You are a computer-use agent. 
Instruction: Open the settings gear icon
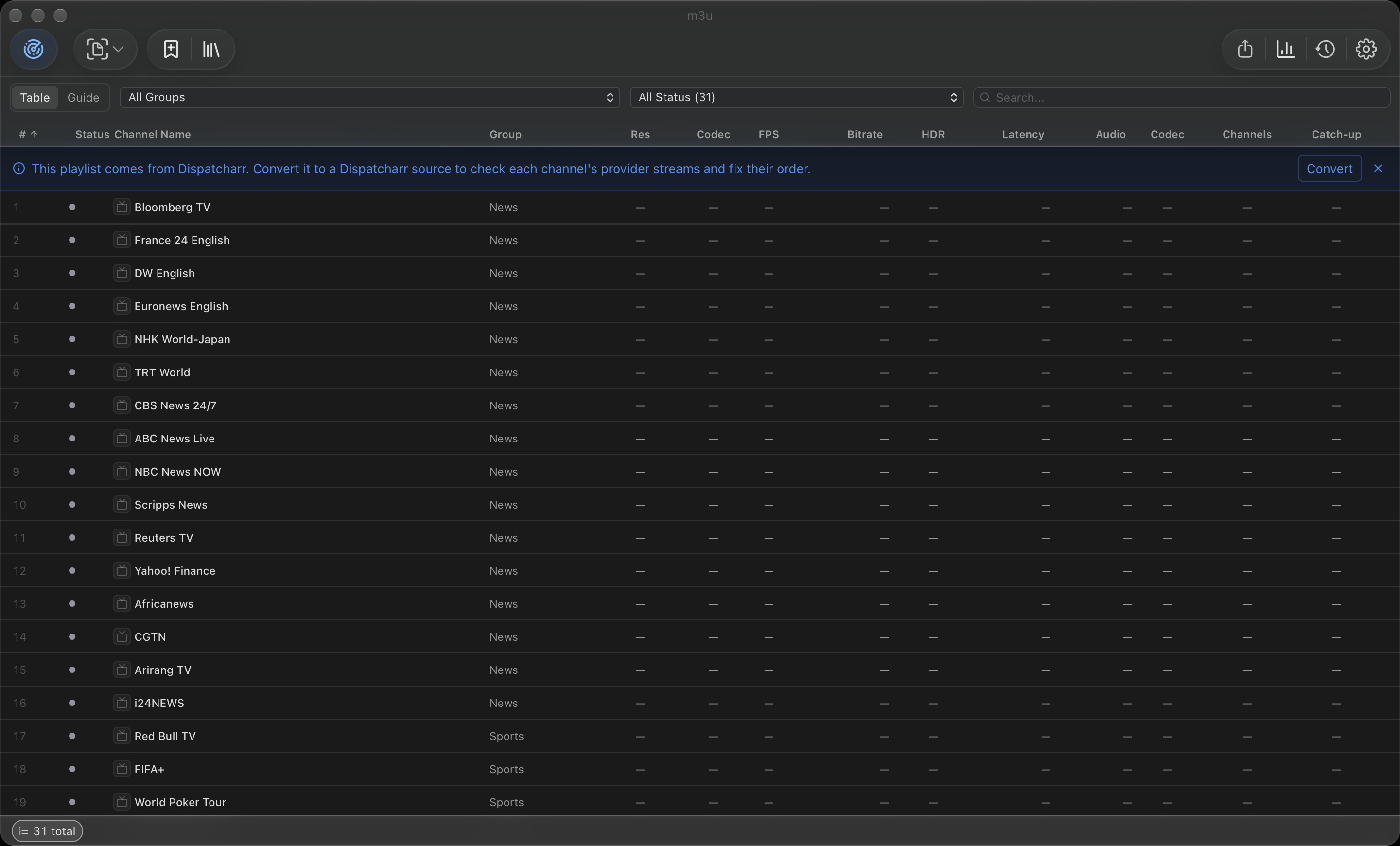tap(1366, 49)
